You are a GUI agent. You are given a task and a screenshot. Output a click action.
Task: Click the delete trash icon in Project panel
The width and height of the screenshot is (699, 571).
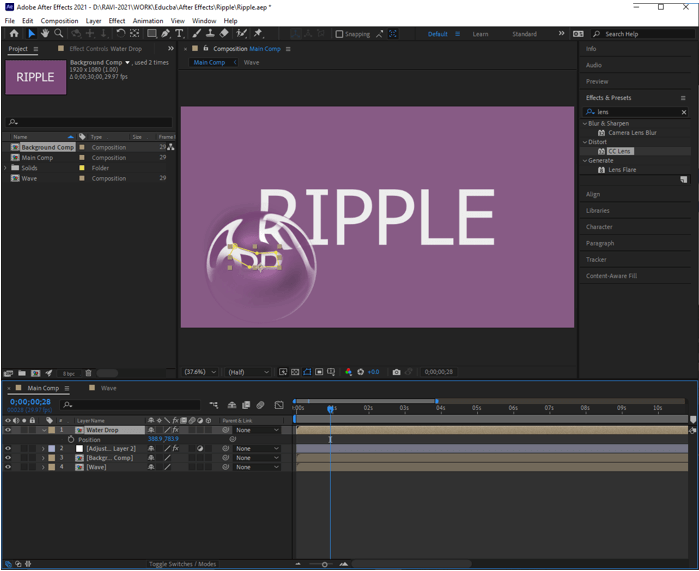click(88, 374)
